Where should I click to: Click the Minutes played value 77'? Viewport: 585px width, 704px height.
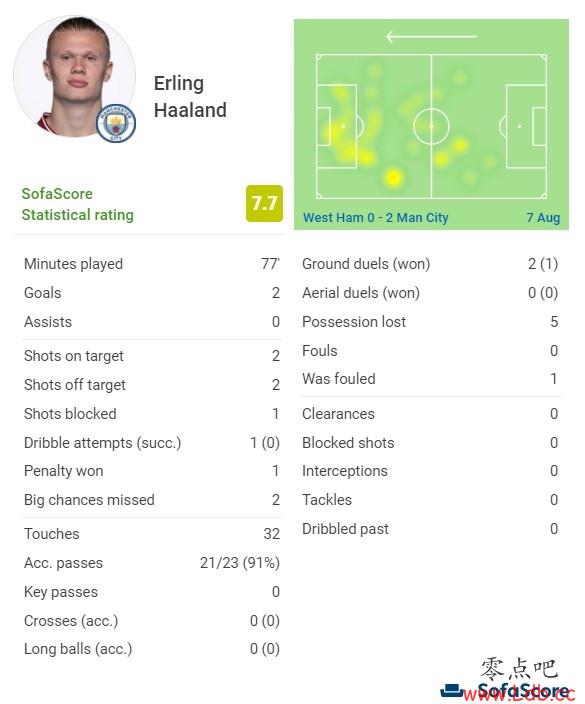pyautogui.click(x=270, y=264)
